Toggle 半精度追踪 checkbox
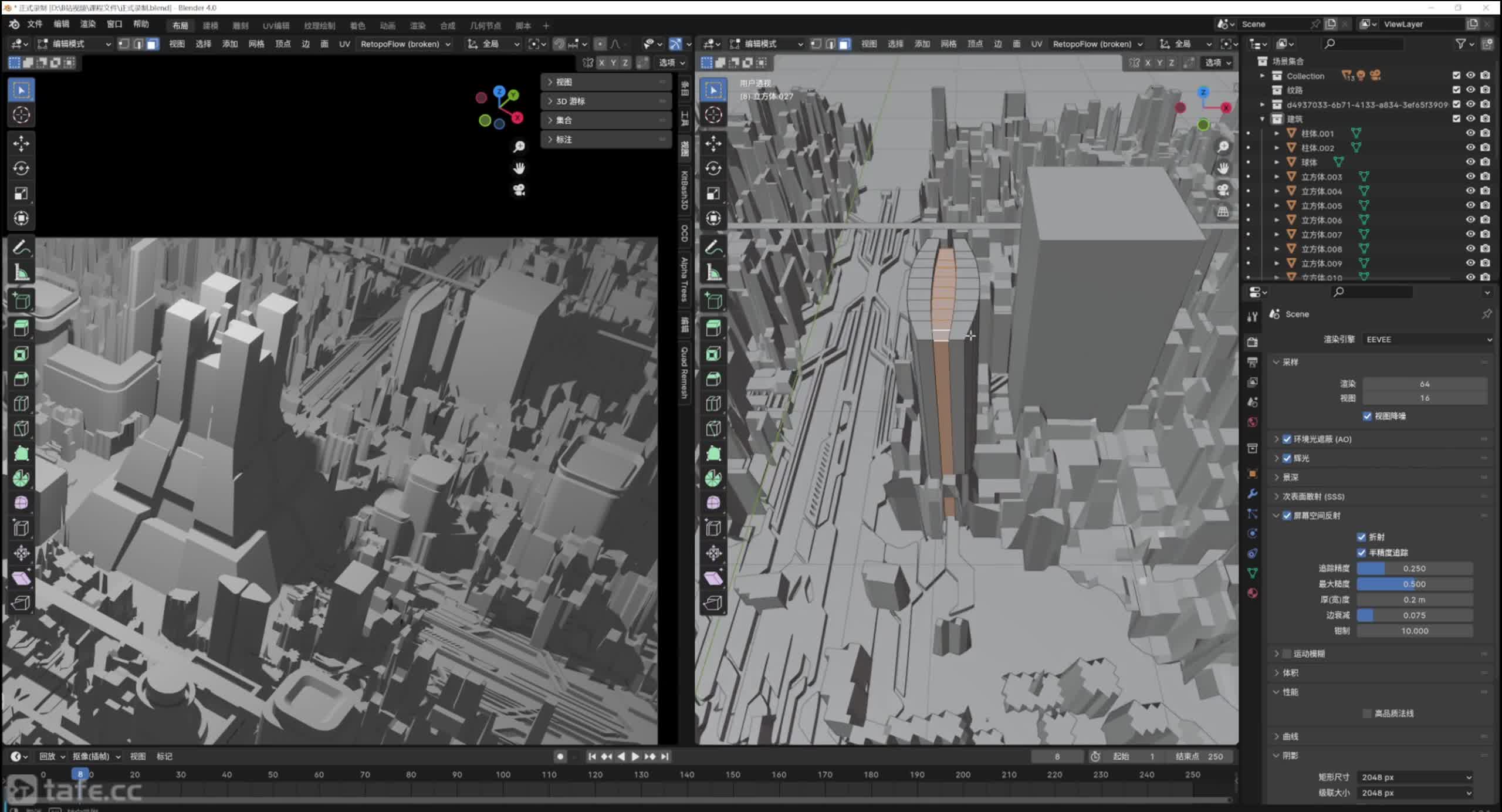 click(1361, 553)
